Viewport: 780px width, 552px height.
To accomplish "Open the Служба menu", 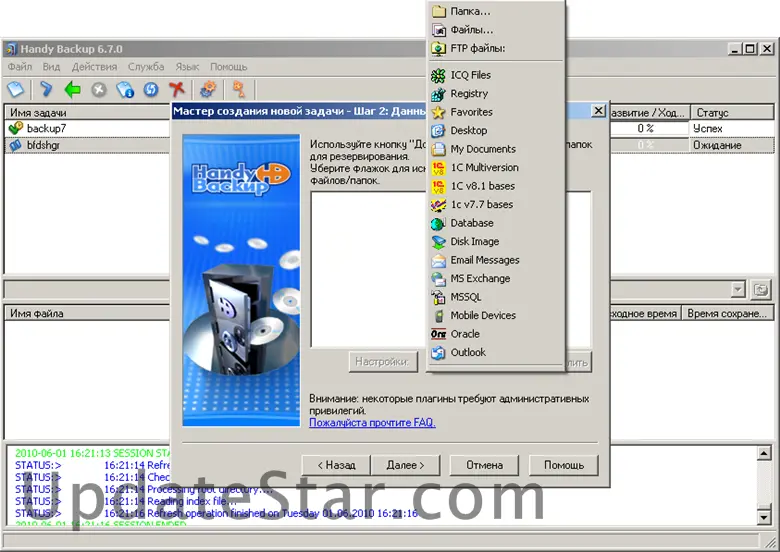I will (x=146, y=67).
